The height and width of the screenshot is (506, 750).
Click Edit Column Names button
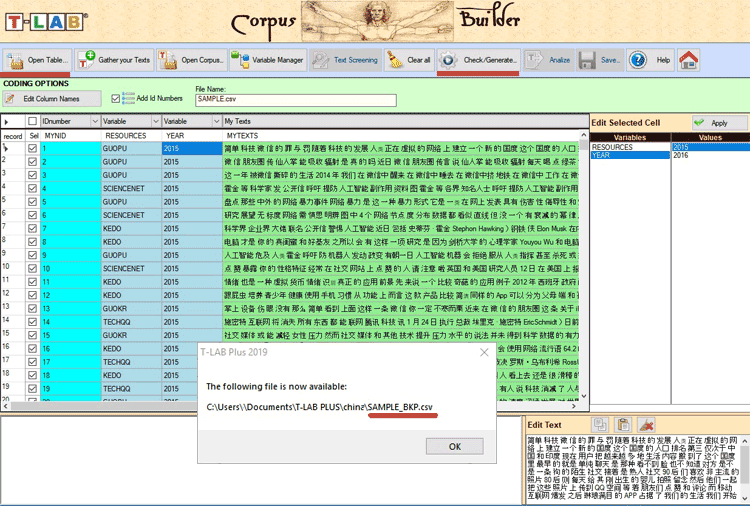52,99
